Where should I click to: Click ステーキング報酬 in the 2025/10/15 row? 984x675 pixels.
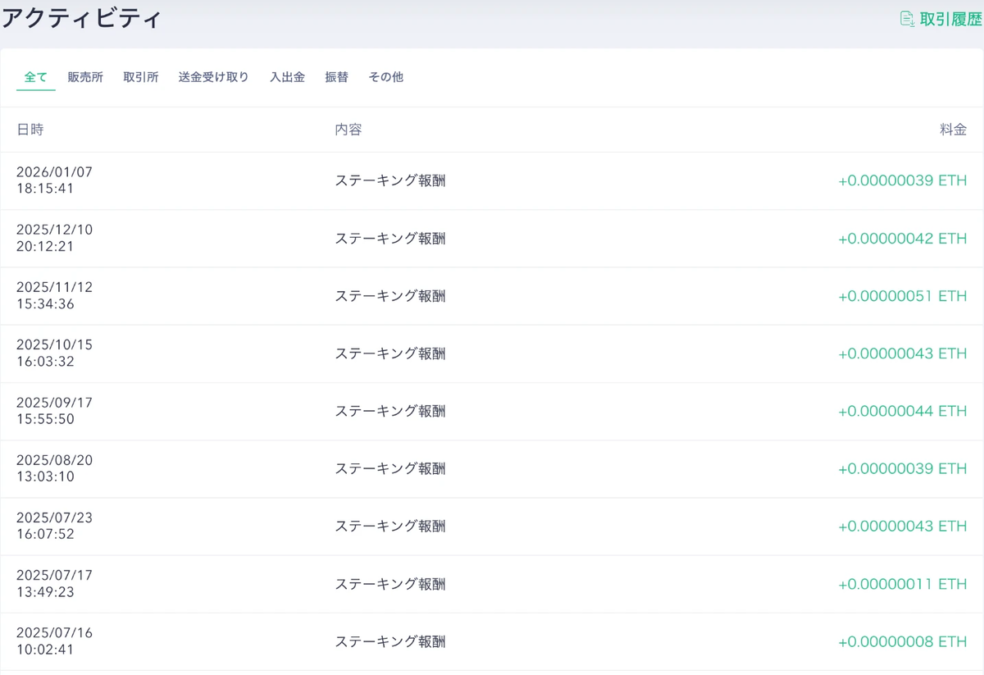390,354
